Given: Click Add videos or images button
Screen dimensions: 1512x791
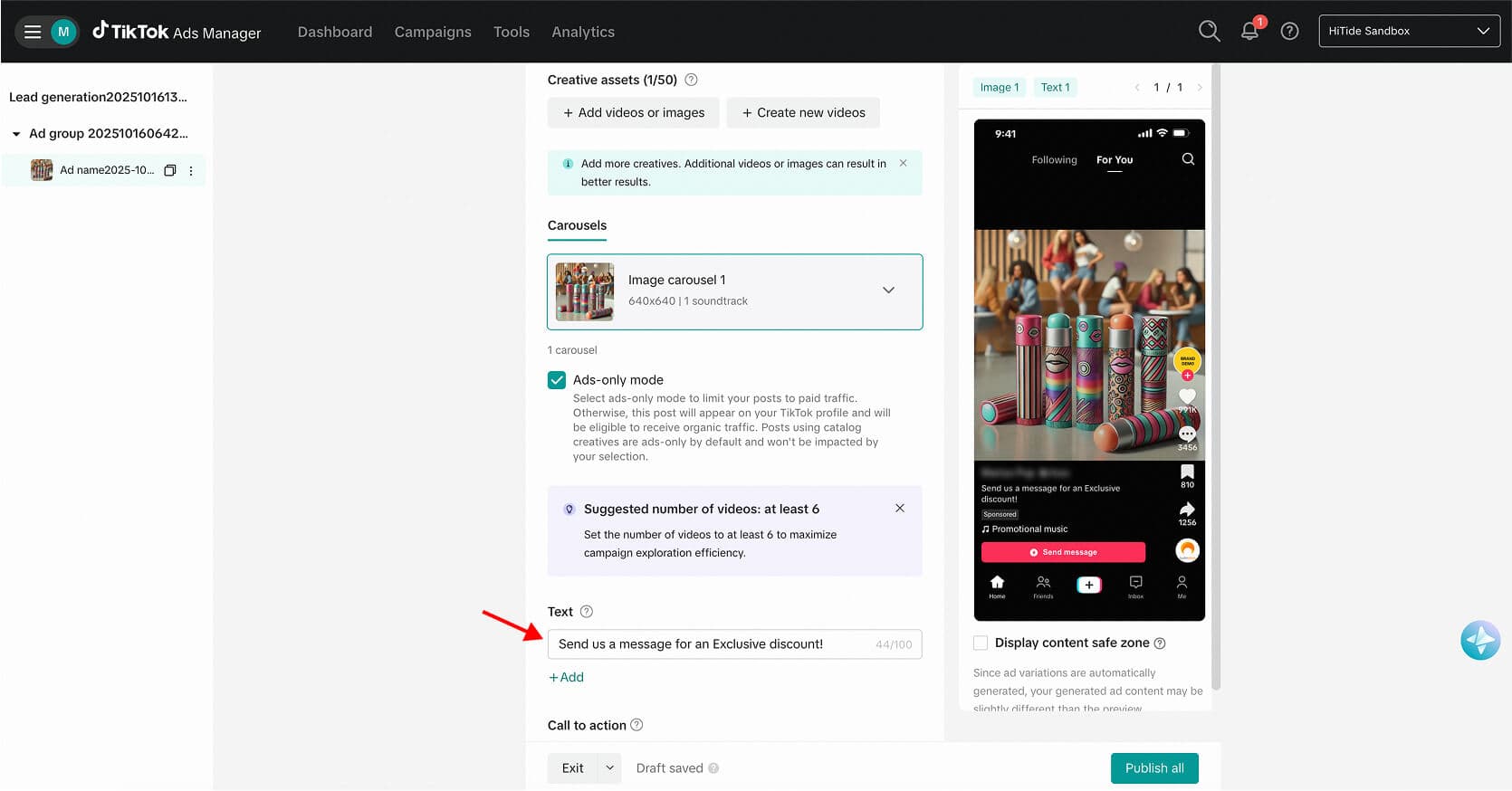Looking at the screenshot, I should (x=633, y=113).
